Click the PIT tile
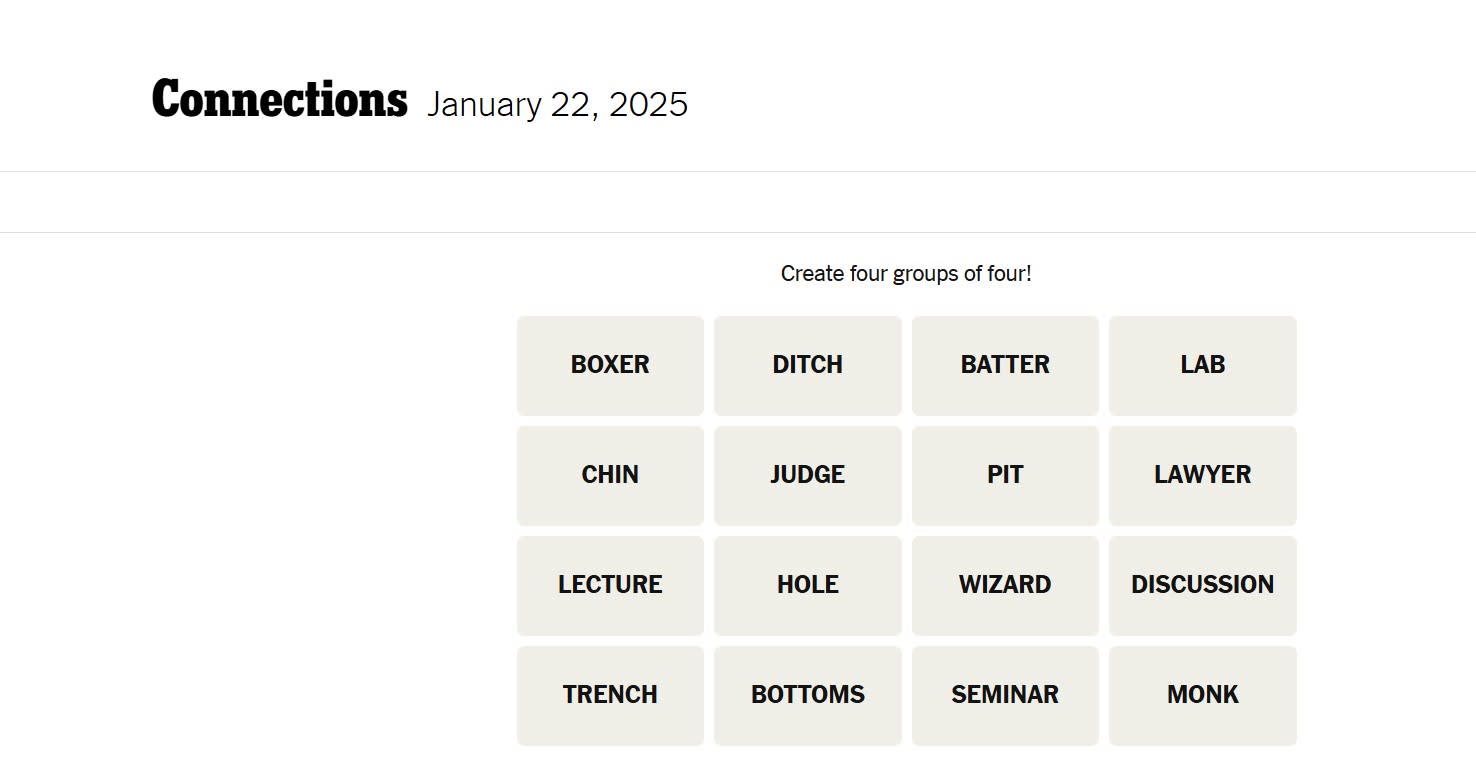Viewport: 1476px width, 772px height. click(x=1005, y=475)
